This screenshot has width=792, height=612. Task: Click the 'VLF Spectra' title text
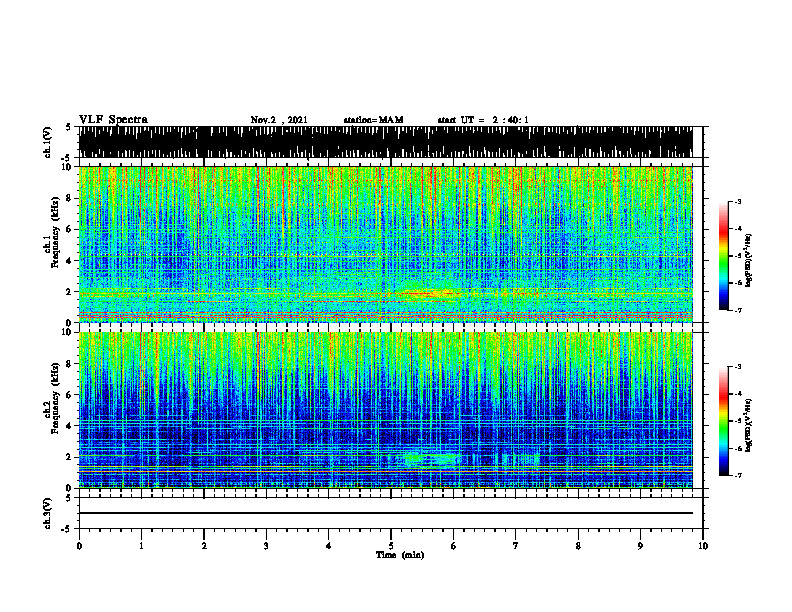point(113,119)
